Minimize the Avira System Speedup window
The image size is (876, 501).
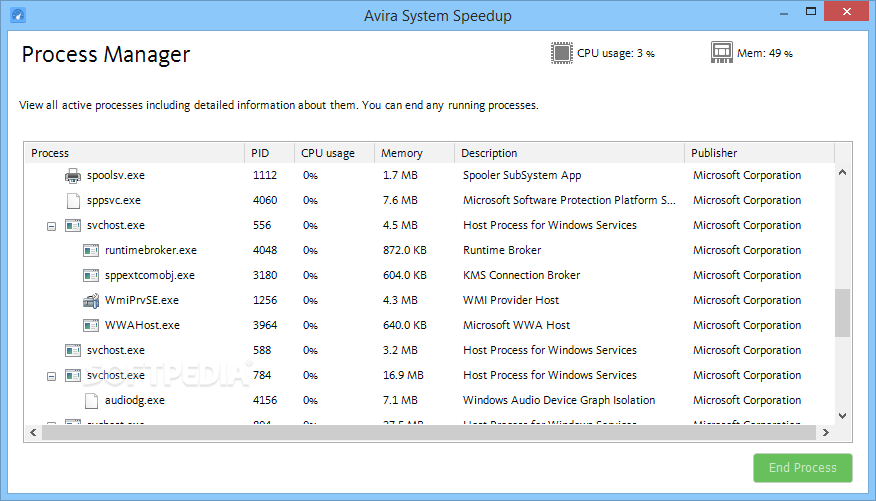(x=784, y=12)
